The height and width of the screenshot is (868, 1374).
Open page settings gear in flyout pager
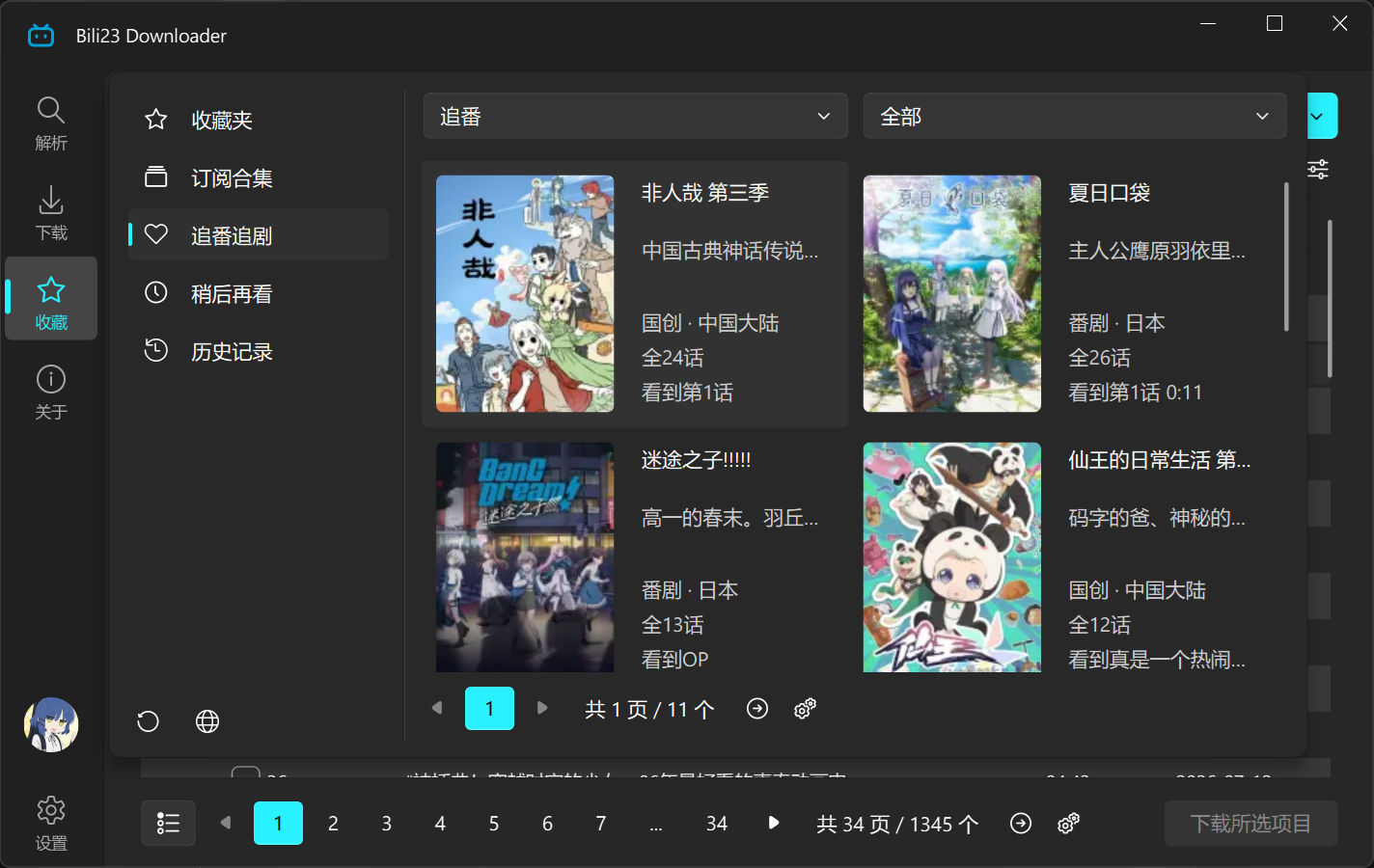[x=805, y=709]
